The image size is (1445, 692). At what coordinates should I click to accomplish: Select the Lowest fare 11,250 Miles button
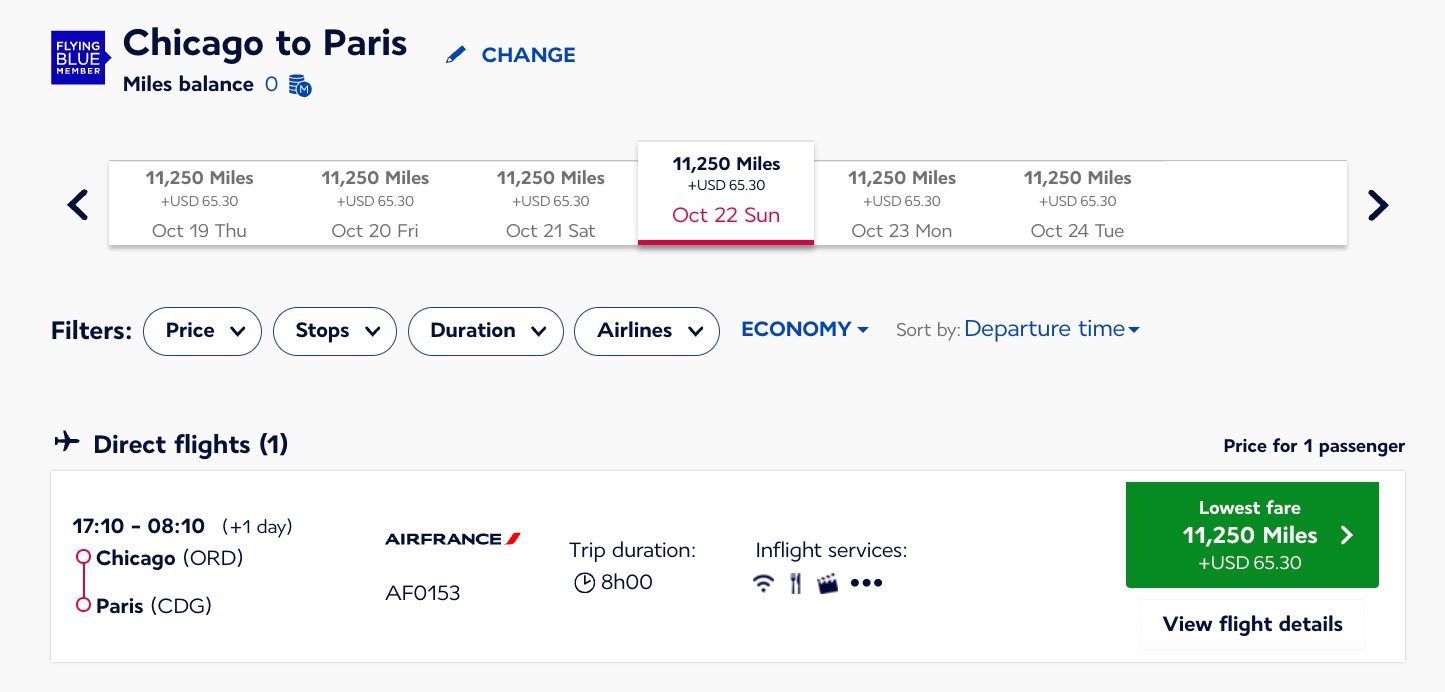click(x=1252, y=534)
